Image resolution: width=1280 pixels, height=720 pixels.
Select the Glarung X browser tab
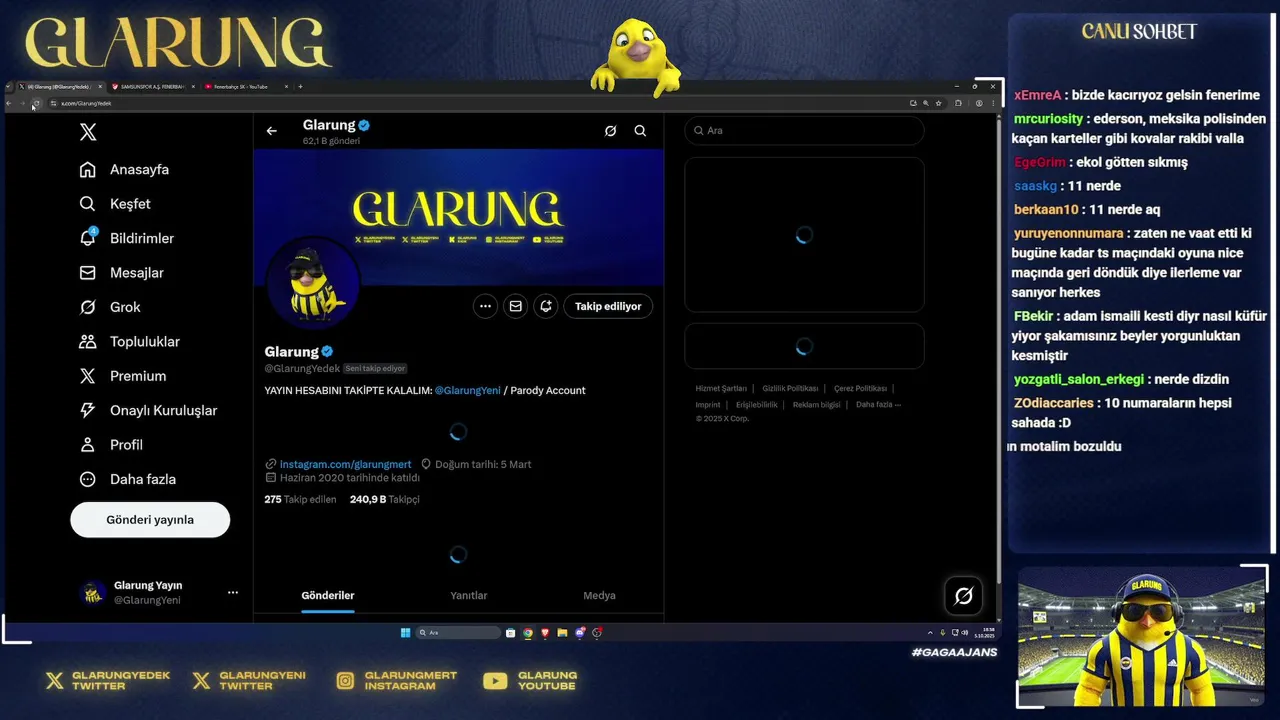(60, 87)
